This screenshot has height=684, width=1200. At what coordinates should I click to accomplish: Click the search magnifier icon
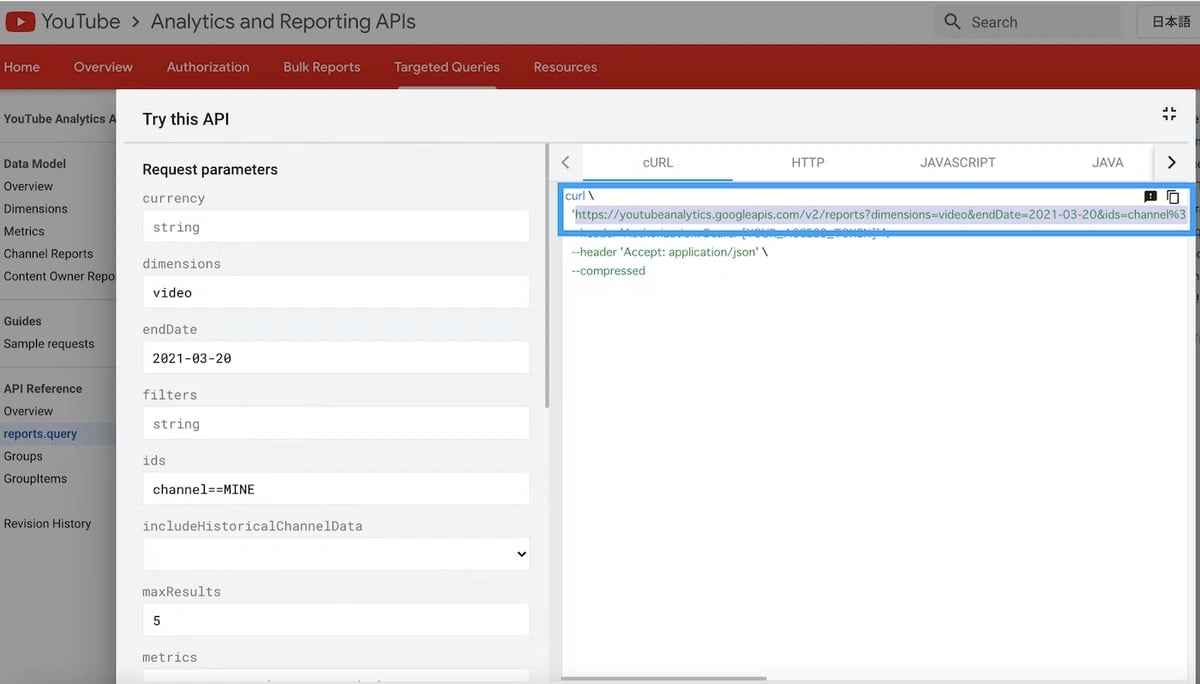tap(951, 22)
